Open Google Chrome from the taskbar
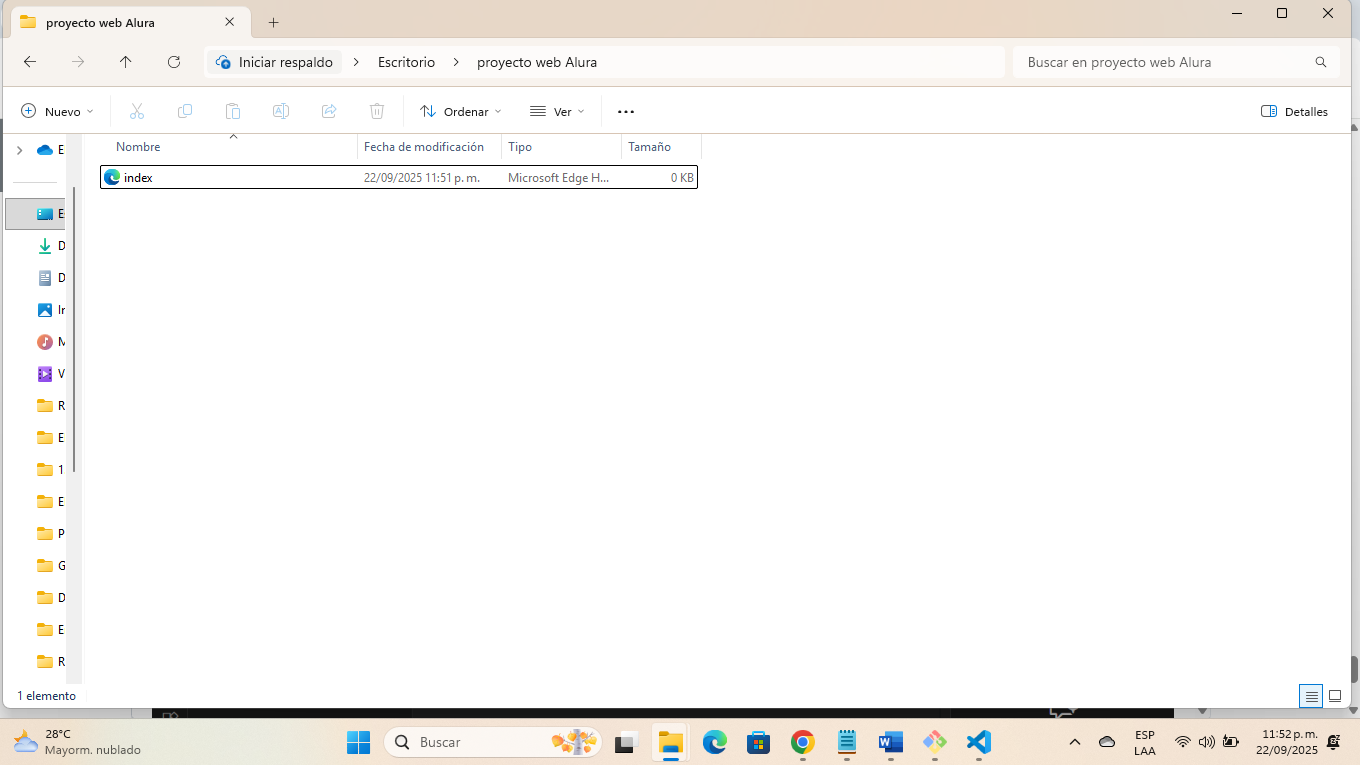 (x=802, y=742)
